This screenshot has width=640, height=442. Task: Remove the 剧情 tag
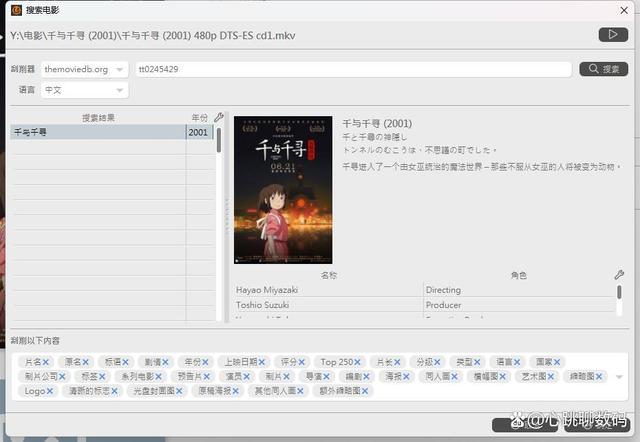pos(165,362)
